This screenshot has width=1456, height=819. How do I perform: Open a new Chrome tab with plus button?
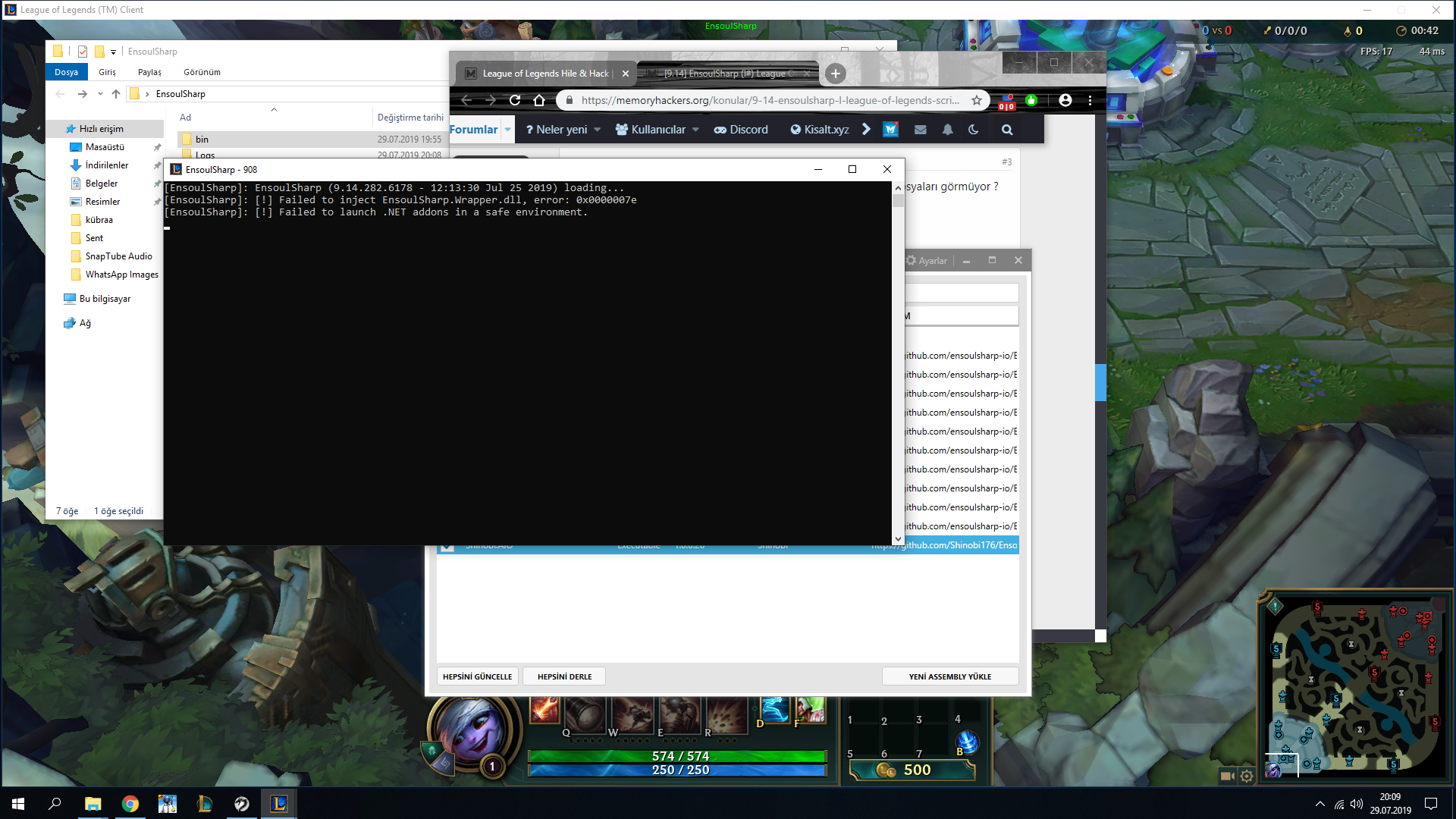tap(835, 74)
